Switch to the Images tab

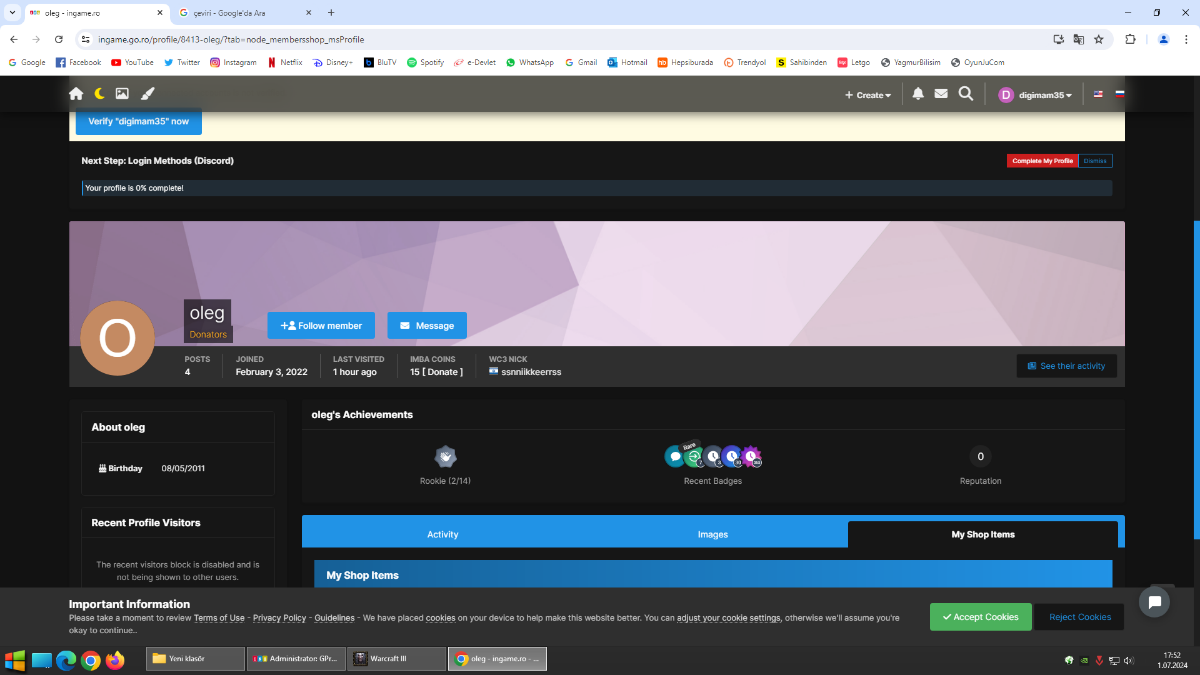click(x=712, y=534)
